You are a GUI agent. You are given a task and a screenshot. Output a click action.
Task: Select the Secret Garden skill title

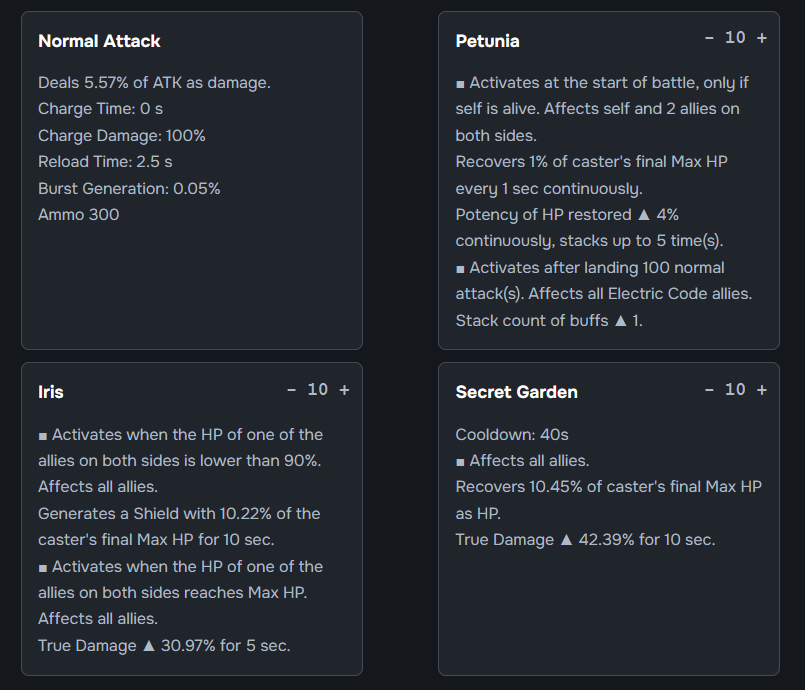click(516, 392)
